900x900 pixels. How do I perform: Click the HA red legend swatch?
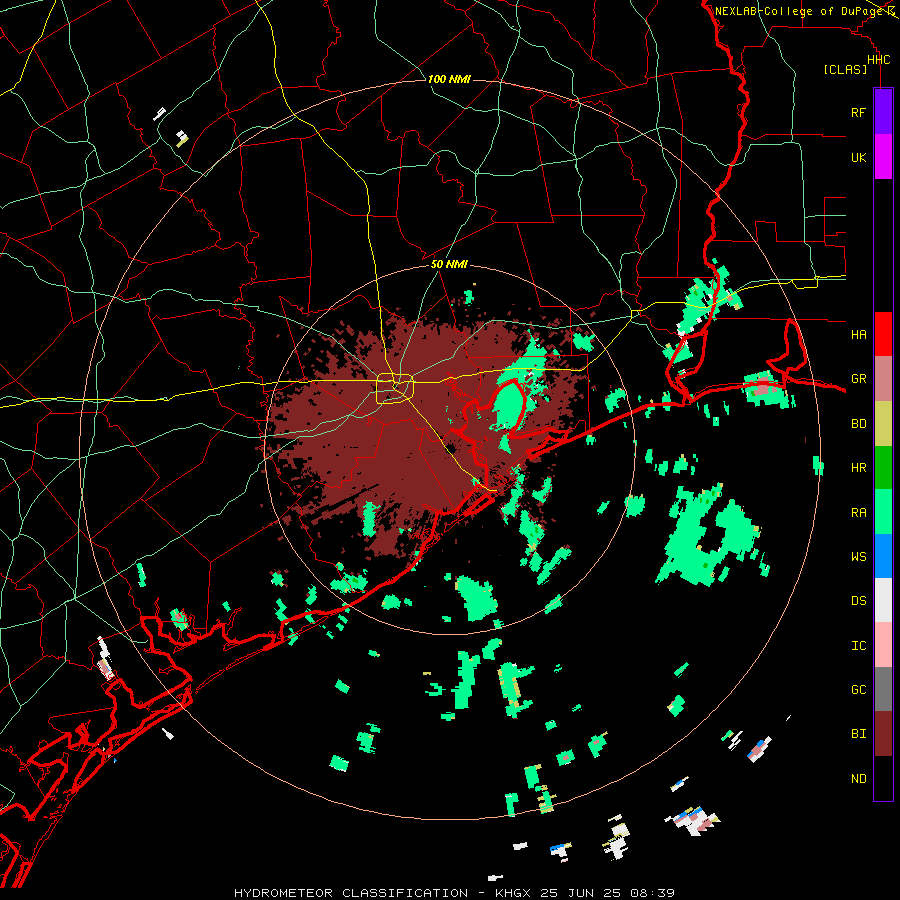[883, 334]
